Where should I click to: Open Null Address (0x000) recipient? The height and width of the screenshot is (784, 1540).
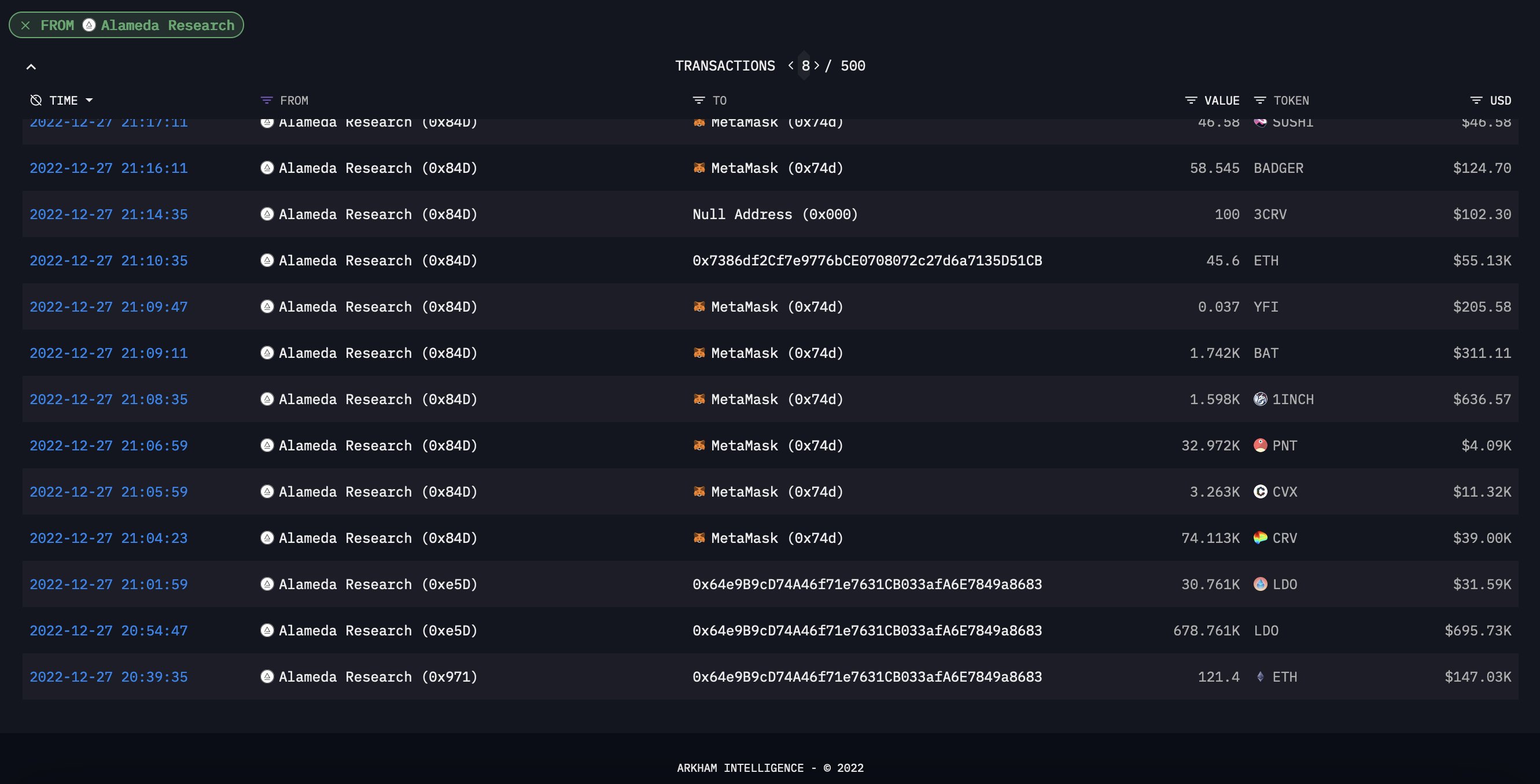click(775, 214)
